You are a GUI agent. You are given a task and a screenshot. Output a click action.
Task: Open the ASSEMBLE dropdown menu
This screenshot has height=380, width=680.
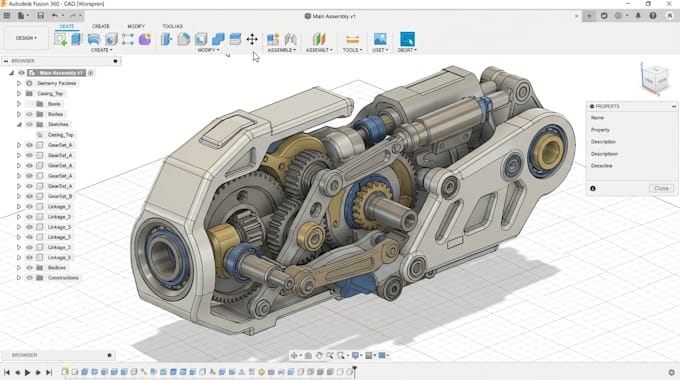click(282, 50)
